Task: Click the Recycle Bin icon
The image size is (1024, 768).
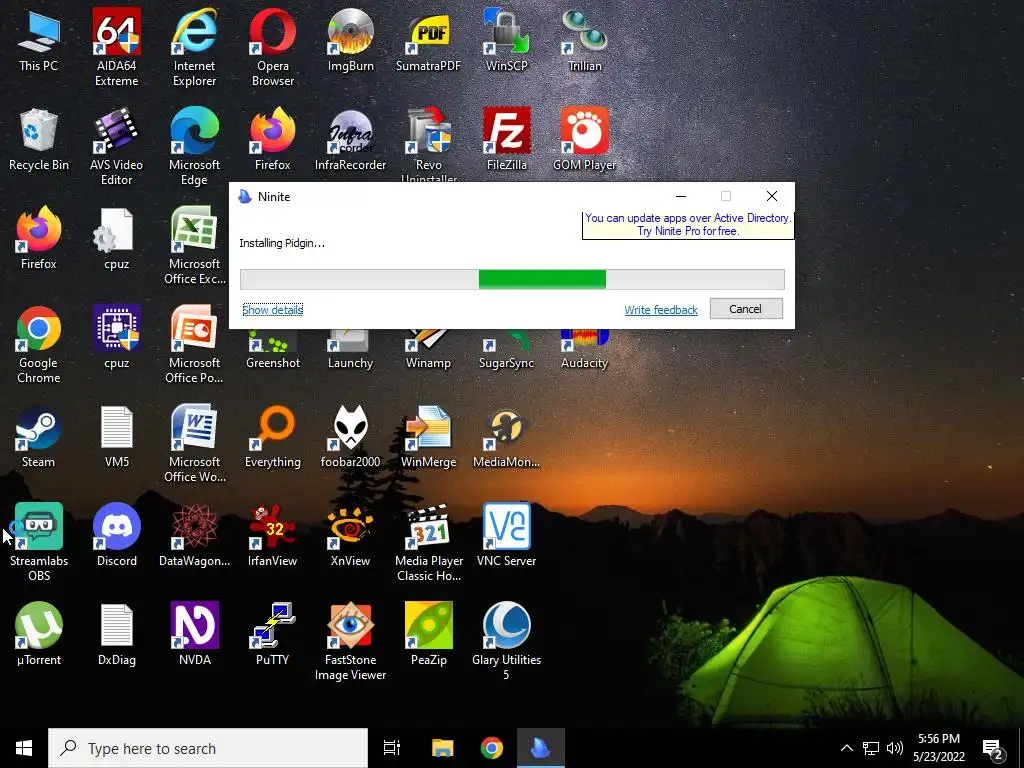Action: [39, 140]
